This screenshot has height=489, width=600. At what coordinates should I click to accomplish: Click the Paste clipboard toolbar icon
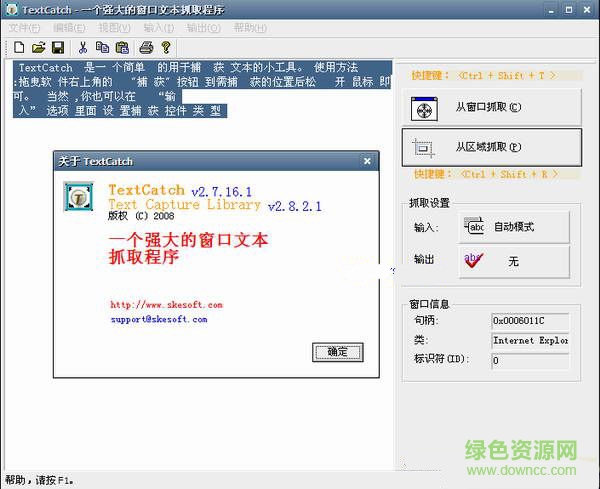121,47
